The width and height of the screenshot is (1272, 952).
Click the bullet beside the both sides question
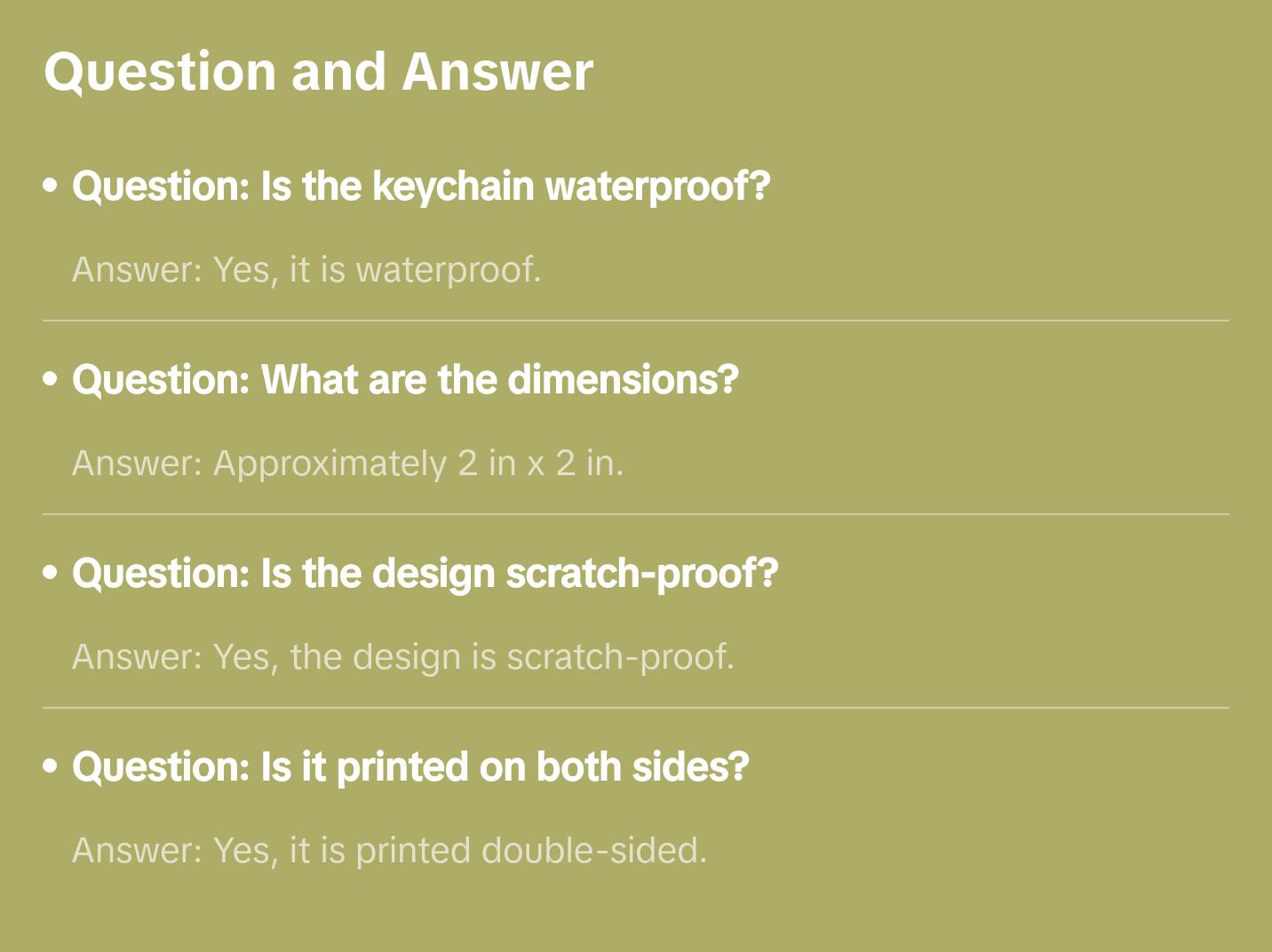[51, 766]
